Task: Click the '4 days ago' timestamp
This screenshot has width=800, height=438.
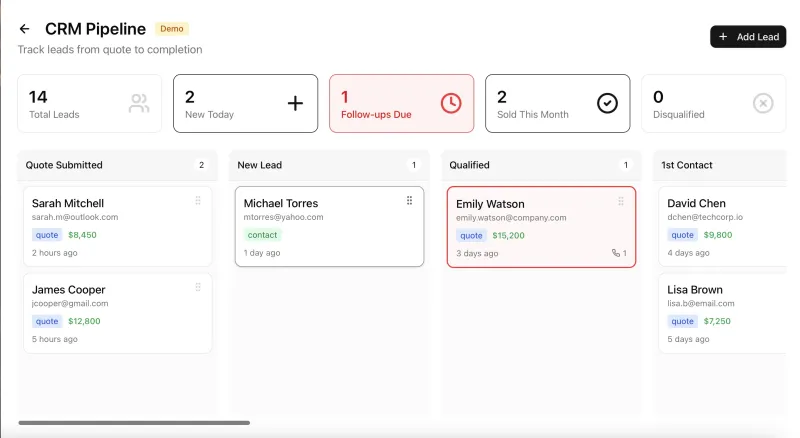Action: (688, 253)
